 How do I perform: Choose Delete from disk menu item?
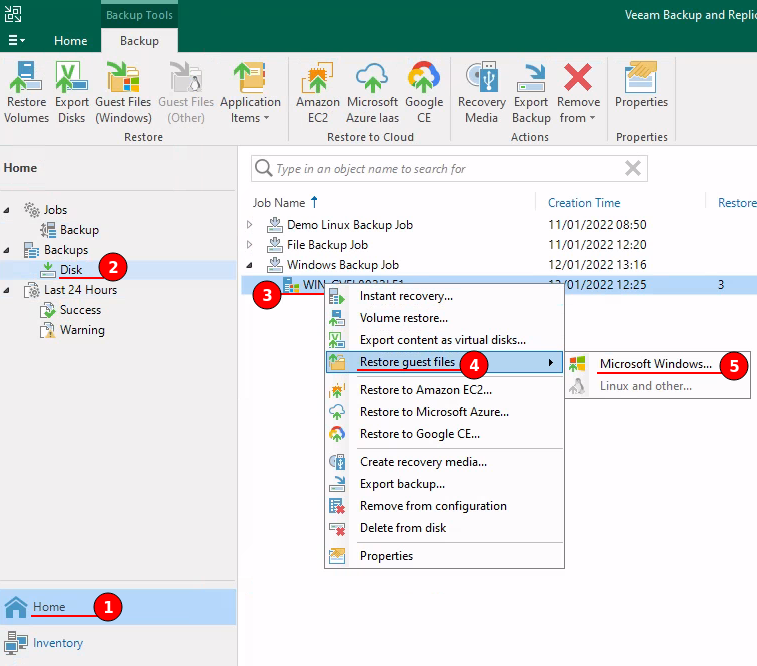[444, 528]
